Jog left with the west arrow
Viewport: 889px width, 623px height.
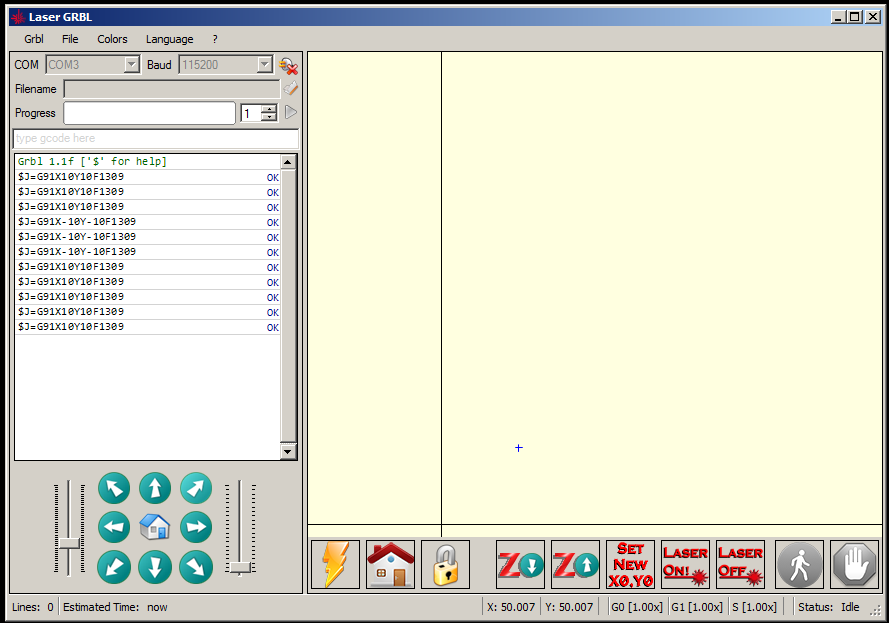[114, 527]
